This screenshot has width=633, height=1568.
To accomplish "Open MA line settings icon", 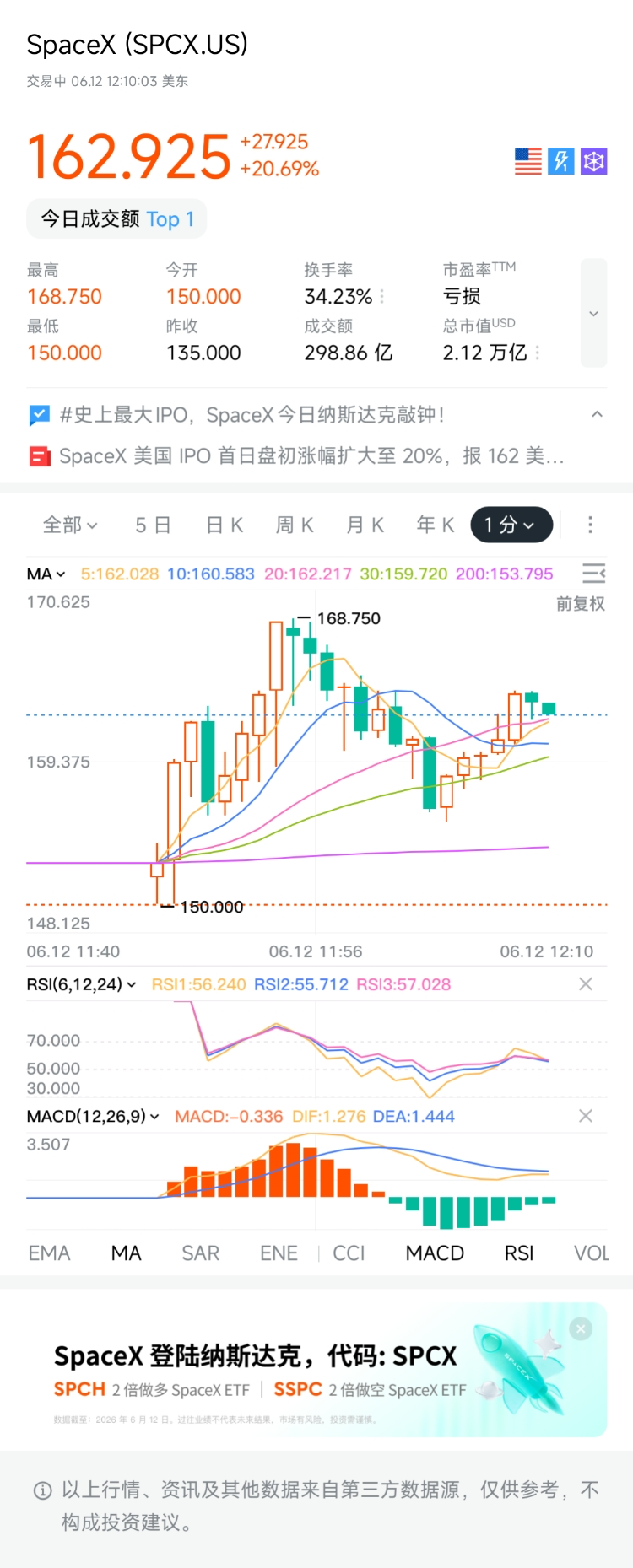I will click(594, 574).
